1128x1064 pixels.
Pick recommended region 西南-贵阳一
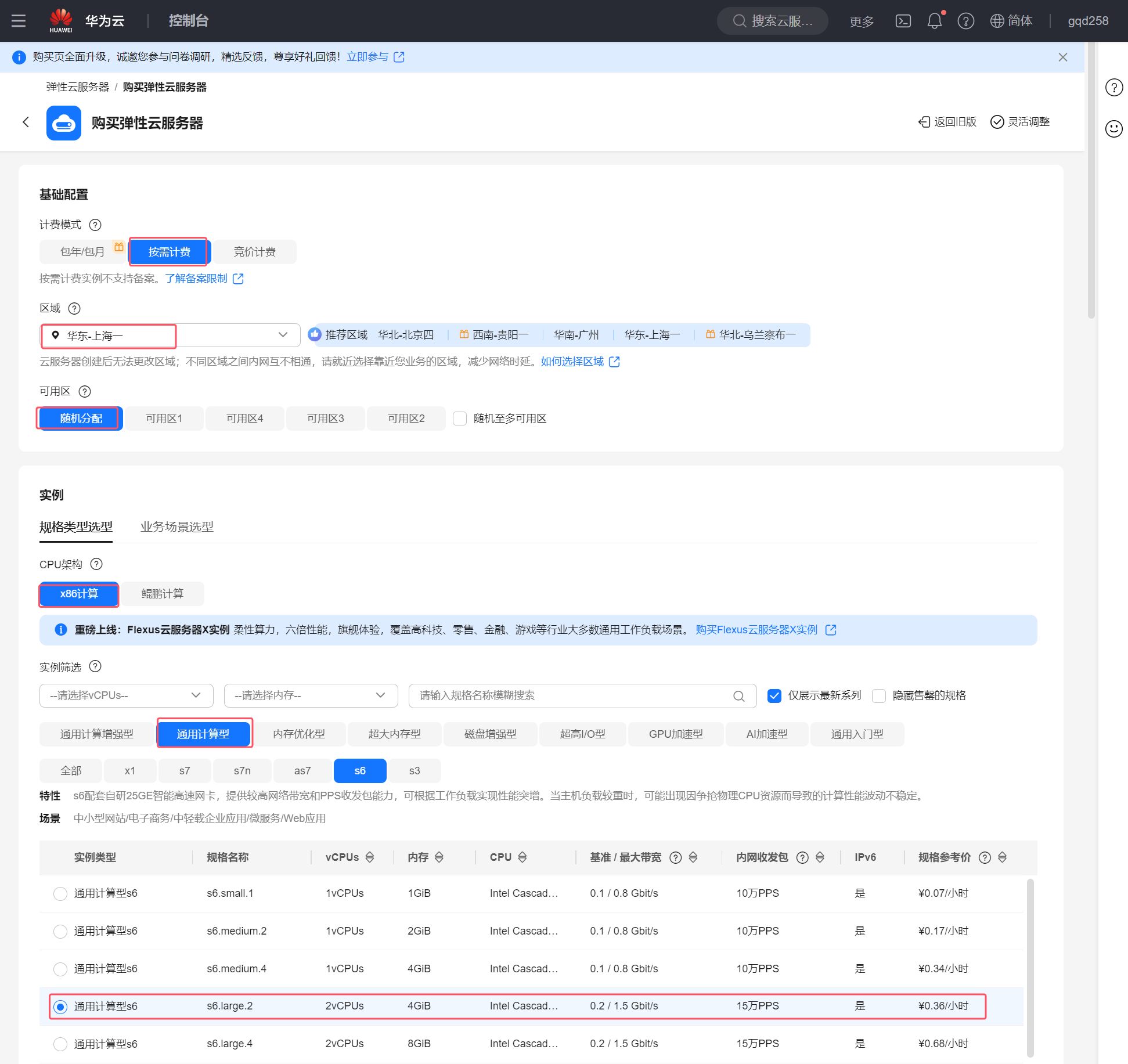click(x=500, y=335)
